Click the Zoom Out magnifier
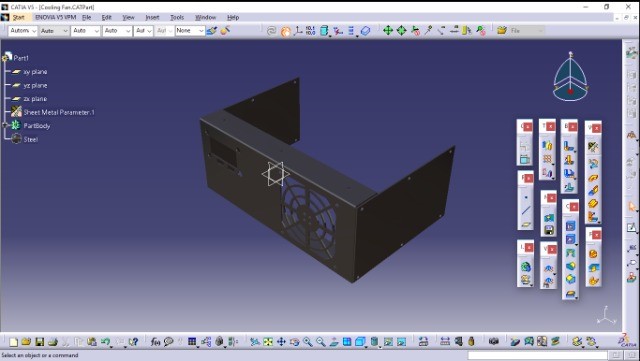640x361 pixels. (320, 341)
